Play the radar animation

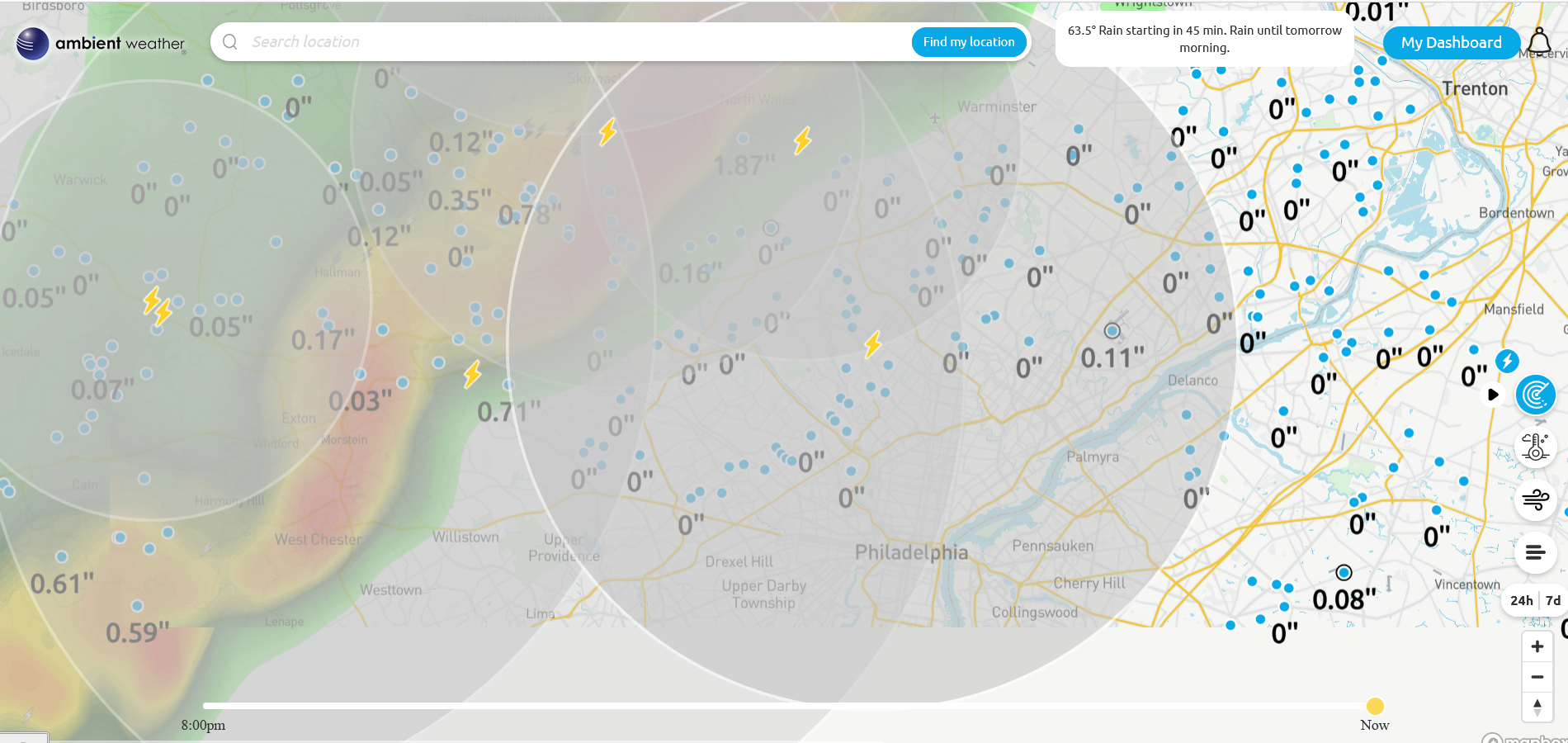point(1493,395)
